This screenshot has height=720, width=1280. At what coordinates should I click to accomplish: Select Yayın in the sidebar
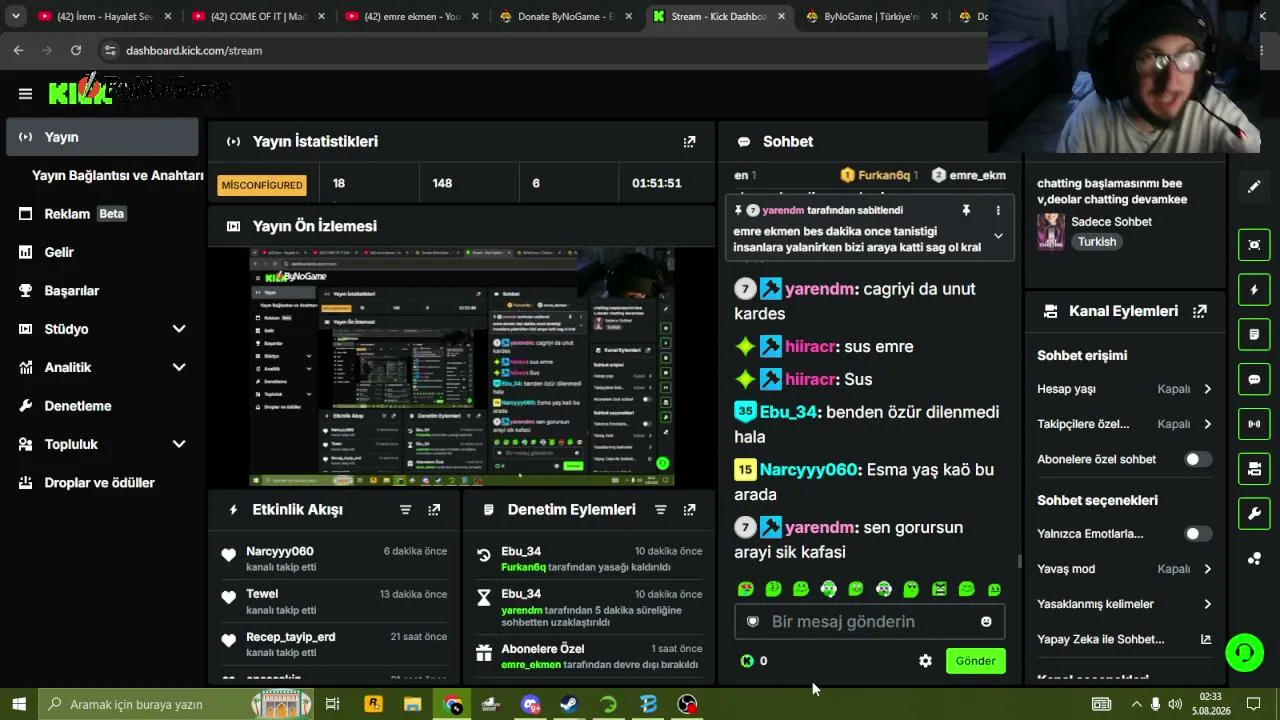pyautogui.click(x=102, y=137)
